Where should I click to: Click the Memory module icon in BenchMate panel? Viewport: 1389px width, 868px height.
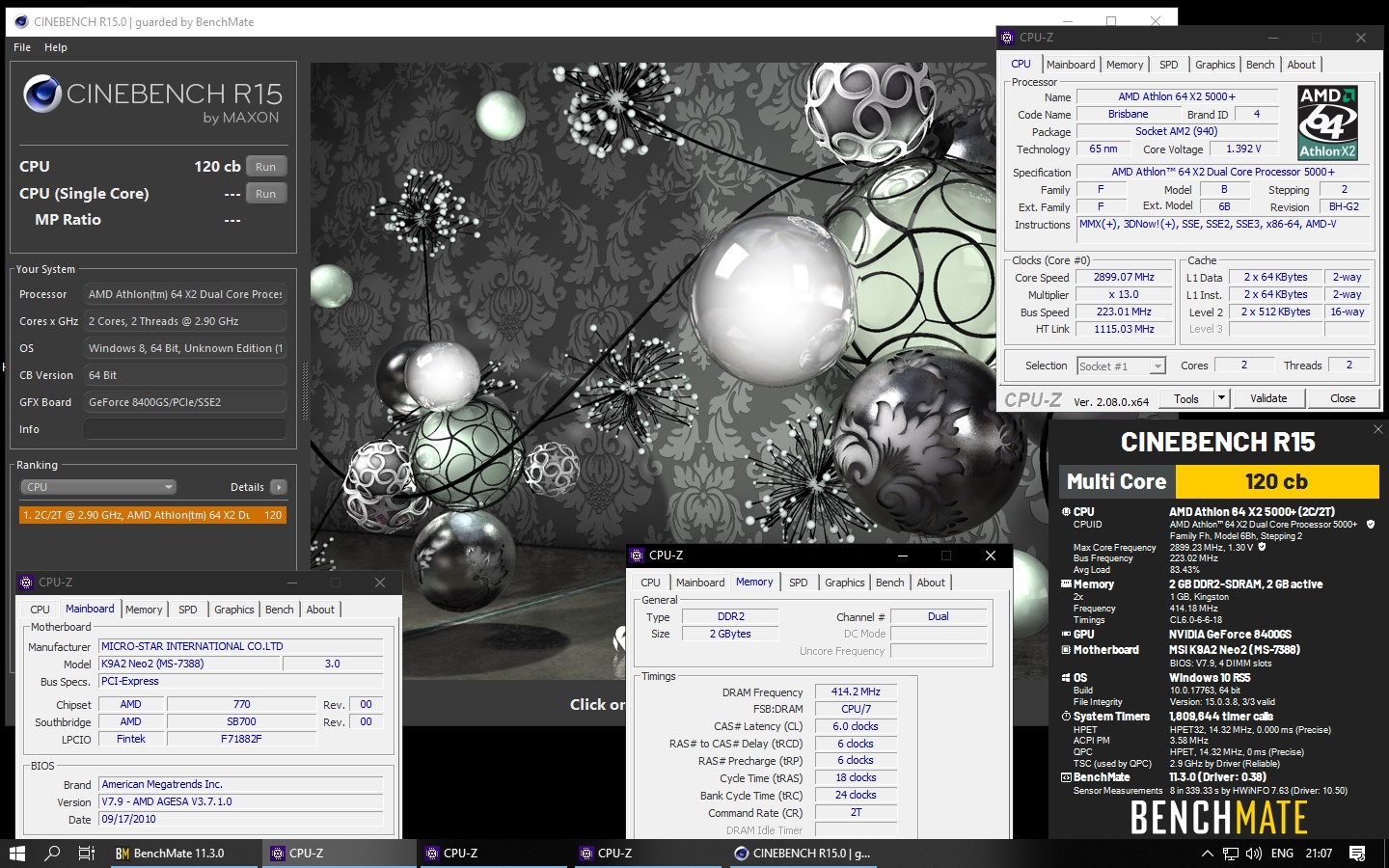pos(1066,584)
